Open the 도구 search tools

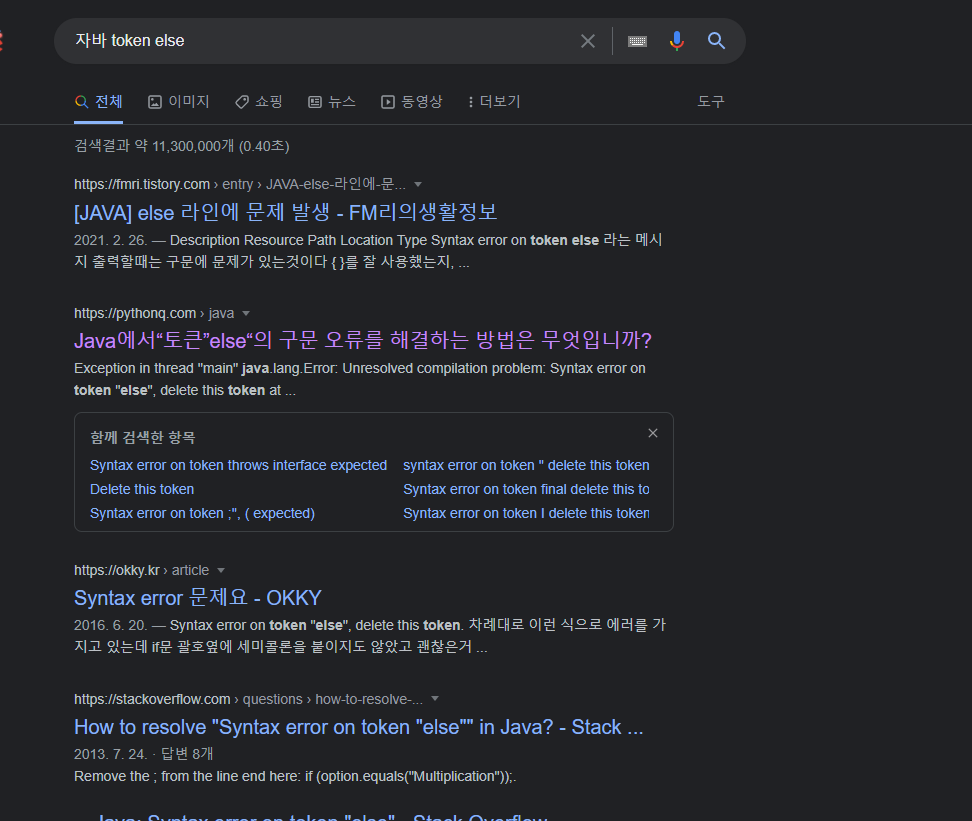coord(710,101)
